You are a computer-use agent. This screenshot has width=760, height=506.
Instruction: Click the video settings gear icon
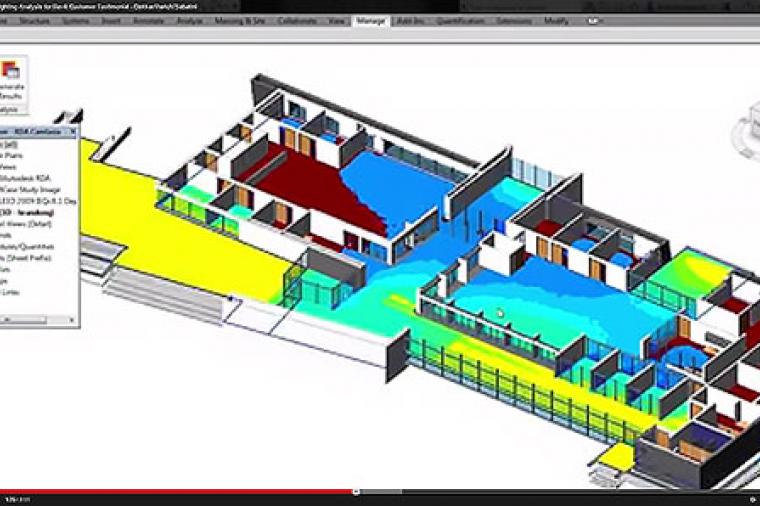pyautogui.click(x=750, y=498)
